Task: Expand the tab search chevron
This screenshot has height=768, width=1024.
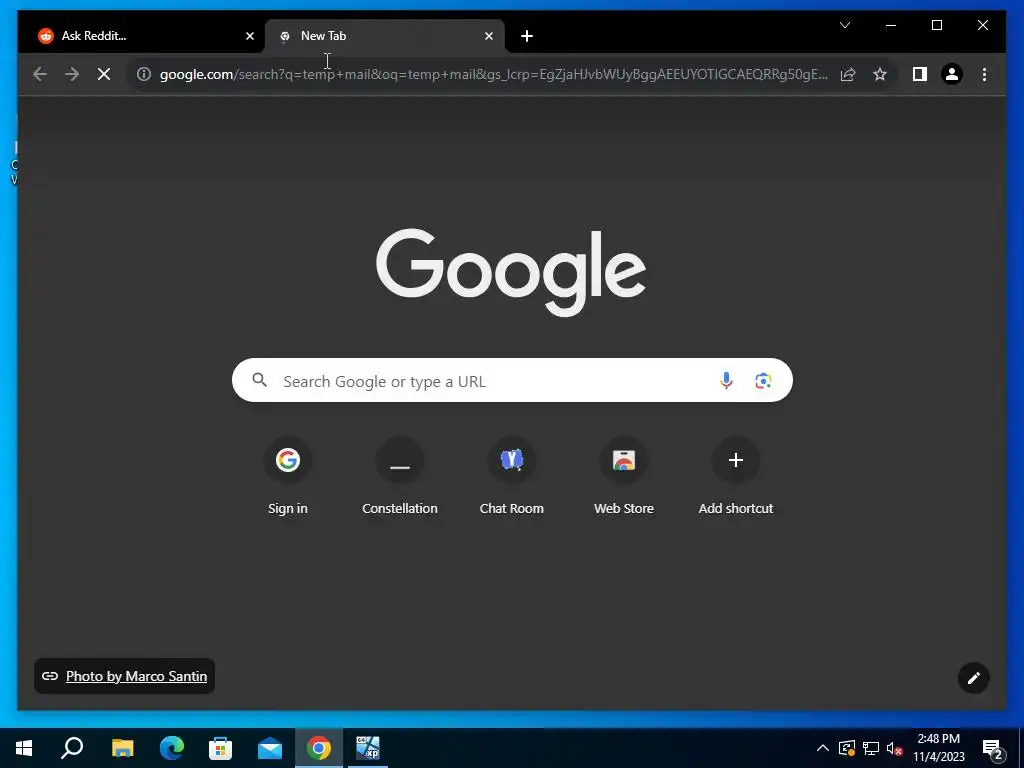Action: [x=844, y=25]
